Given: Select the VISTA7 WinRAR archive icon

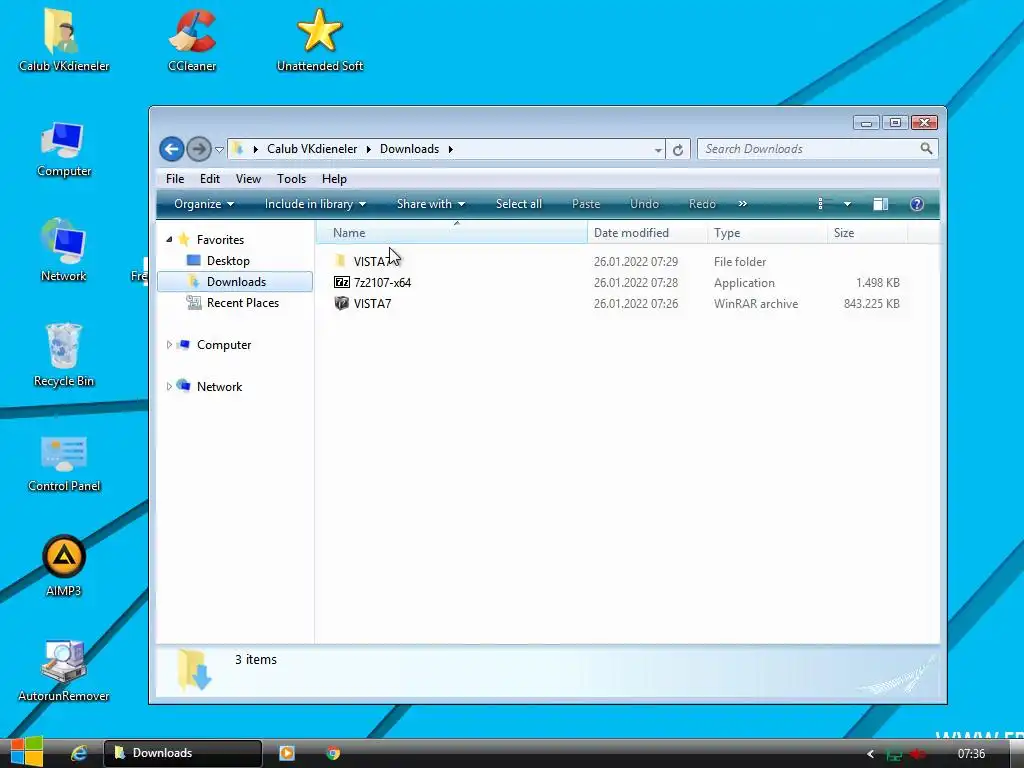Looking at the screenshot, I should pos(342,303).
